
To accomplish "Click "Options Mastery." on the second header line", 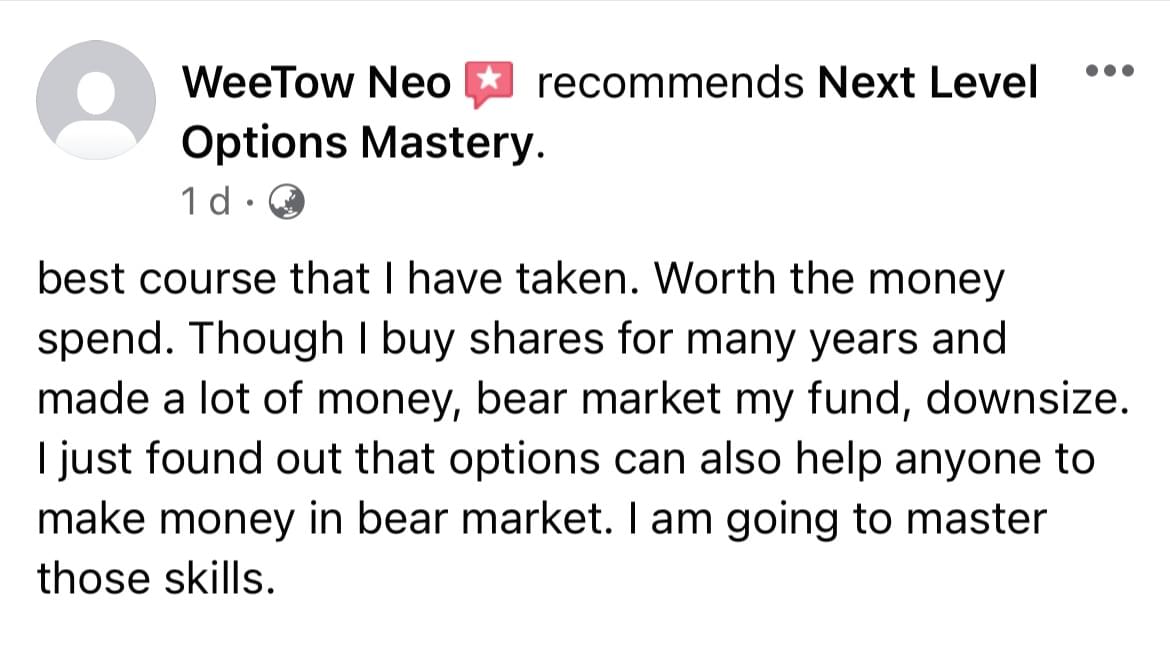I will (x=364, y=144).
